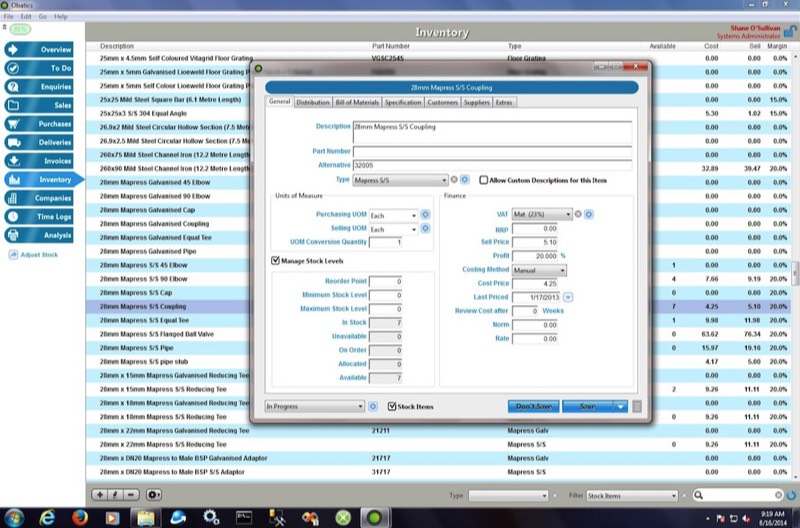Clear the inventory search box
Screen dimensions: 800x528
pos(778,495)
